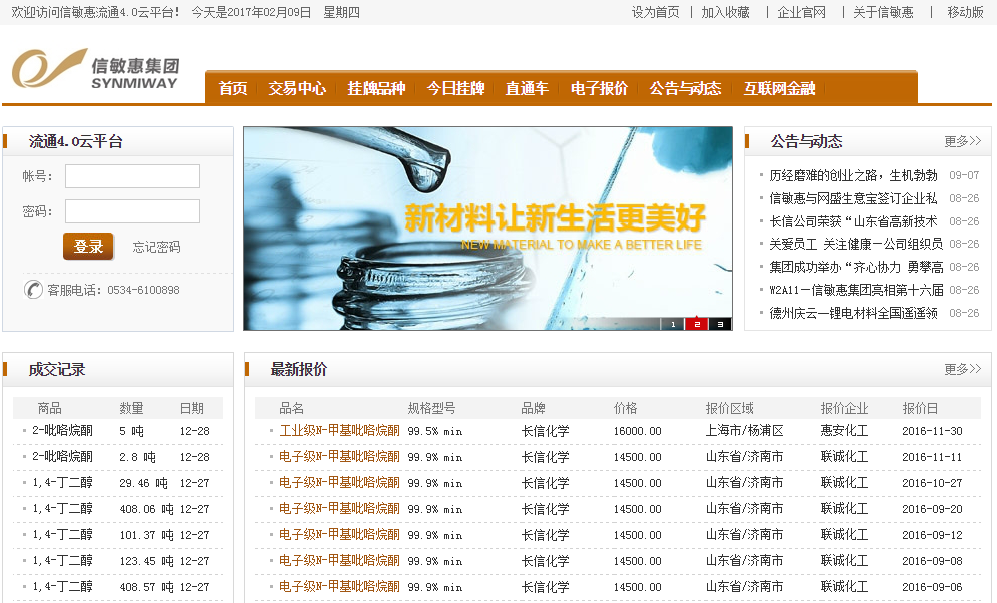This screenshot has width=997, height=603.
Task: Open news item 长信公司荣获山东省高新技术
Action: (x=853, y=221)
